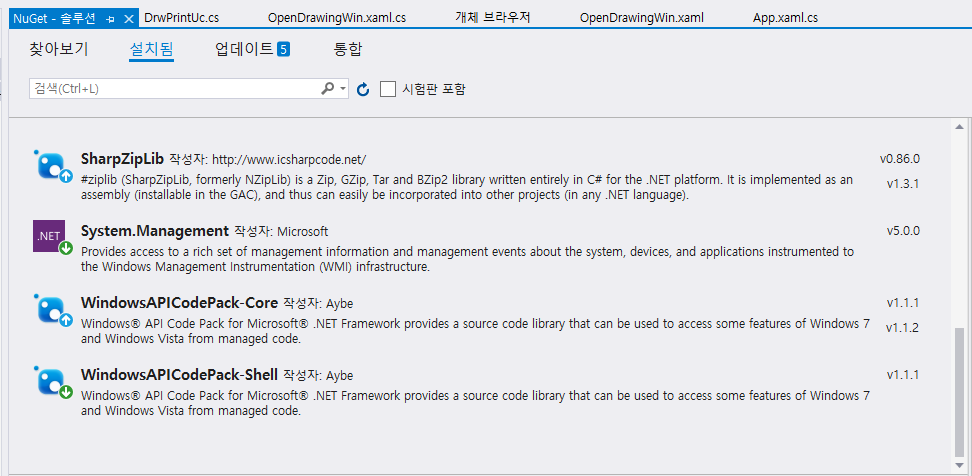972x476 pixels.
Task: Select the WindowsAPICodePack-Shell package name
Action: (x=179, y=375)
